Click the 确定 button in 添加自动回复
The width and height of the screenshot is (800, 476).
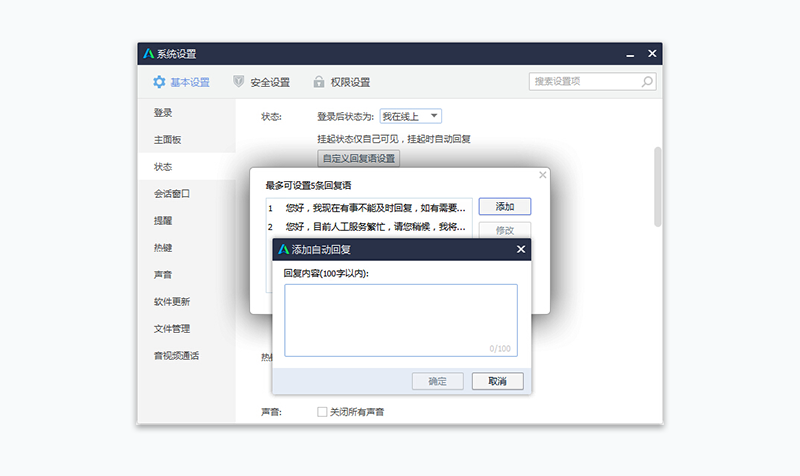coord(438,381)
